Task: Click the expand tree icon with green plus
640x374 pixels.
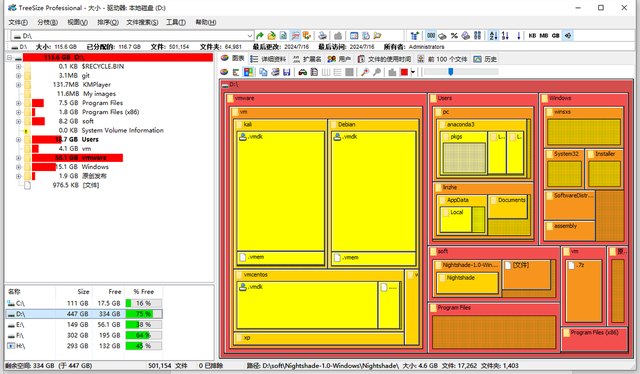Action: tap(415, 36)
